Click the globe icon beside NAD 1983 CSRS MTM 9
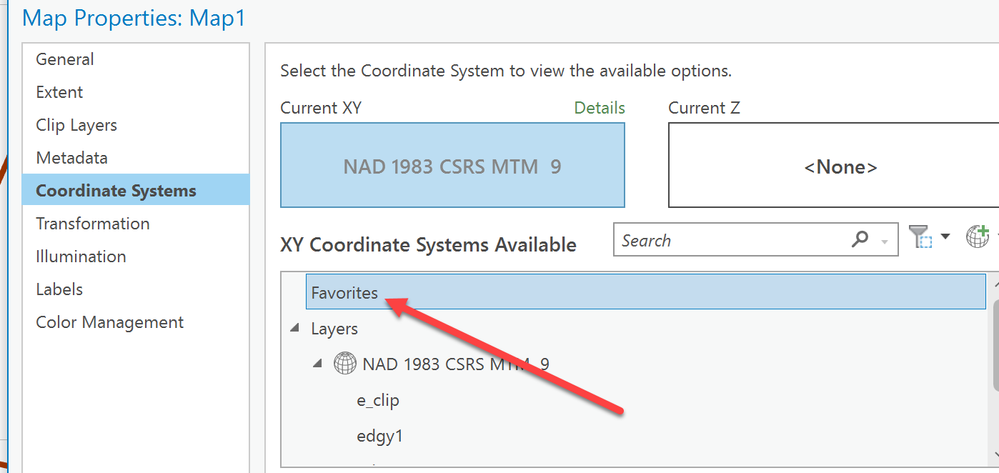 345,364
